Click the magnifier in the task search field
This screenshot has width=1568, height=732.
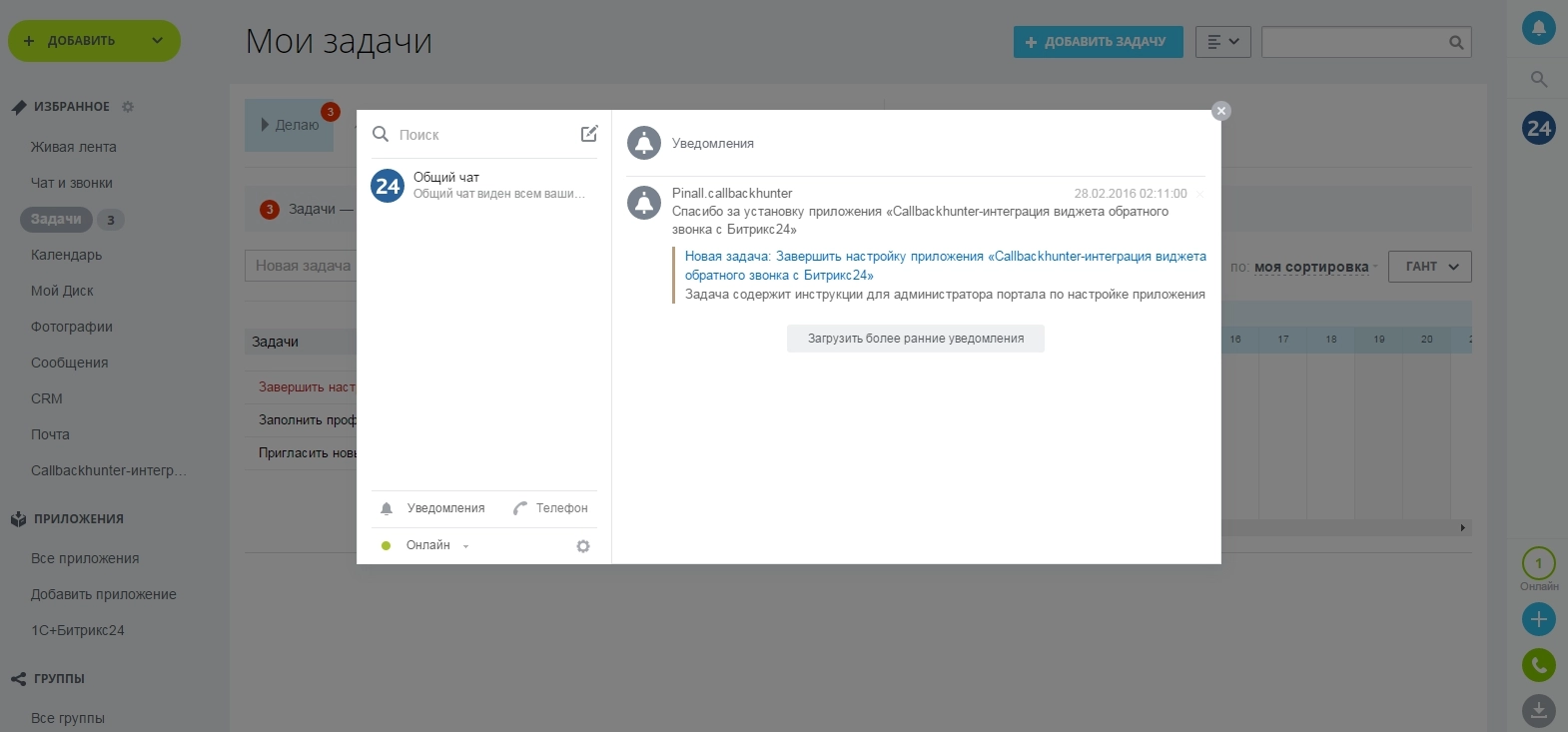coord(1456,42)
